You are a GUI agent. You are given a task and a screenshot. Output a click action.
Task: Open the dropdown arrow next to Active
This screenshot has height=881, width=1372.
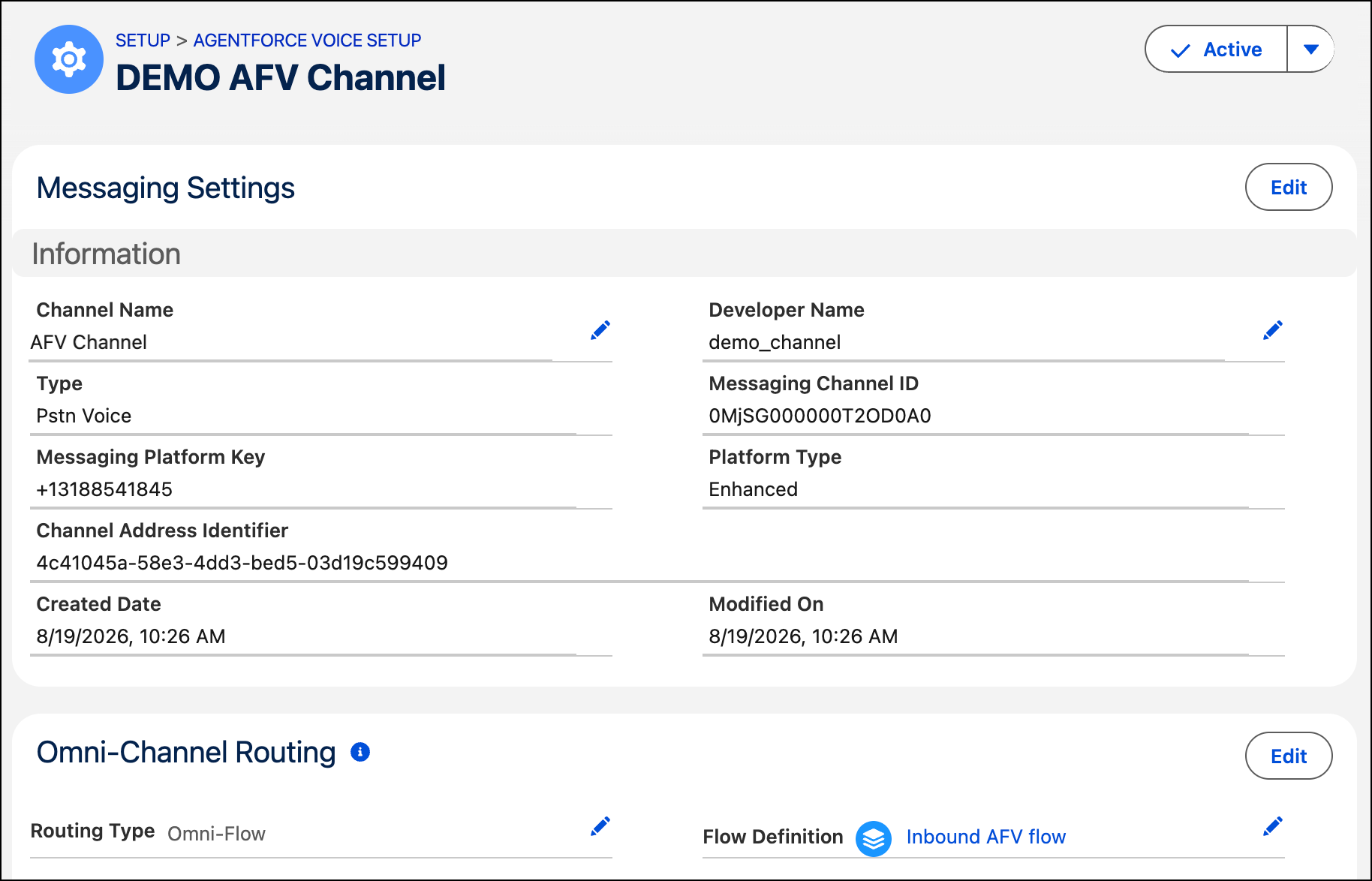(1311, 50)
